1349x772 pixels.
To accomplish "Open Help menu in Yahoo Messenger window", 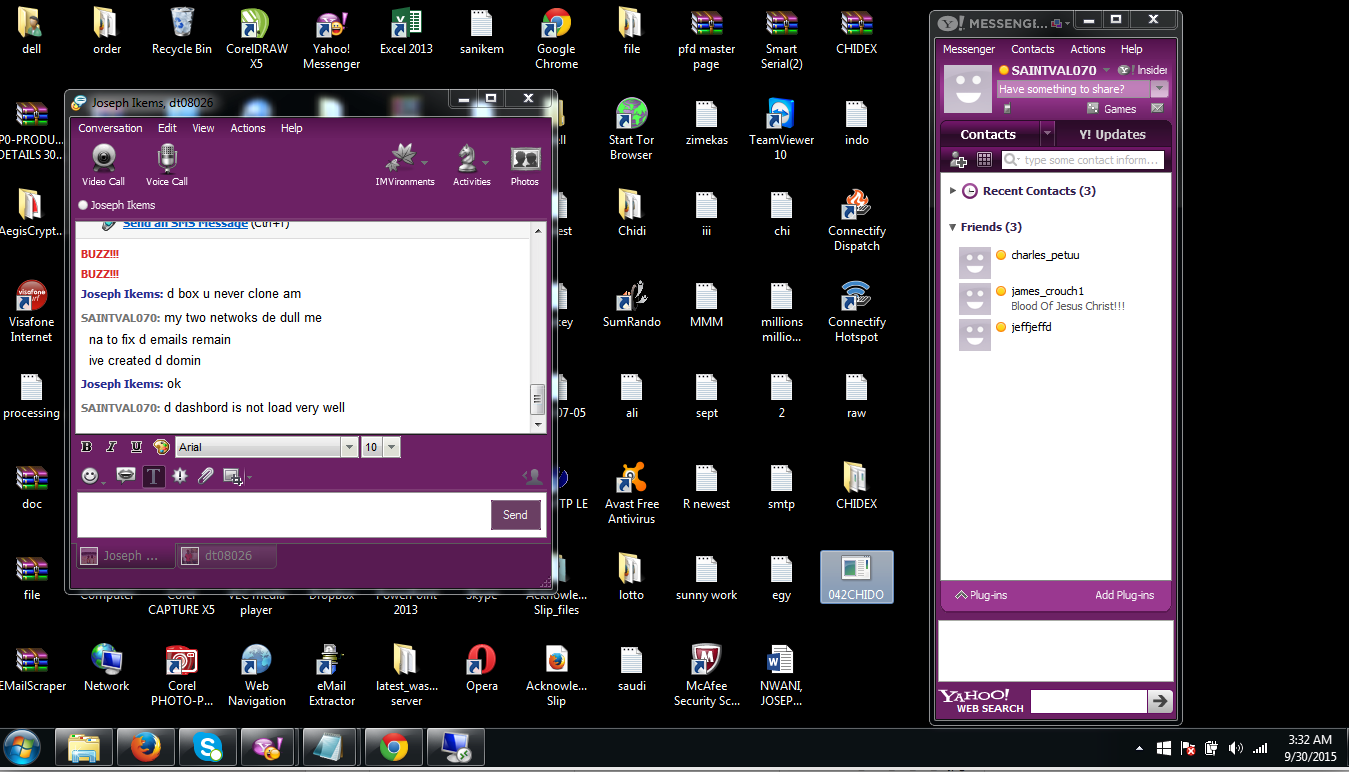I will (1131, 49).
